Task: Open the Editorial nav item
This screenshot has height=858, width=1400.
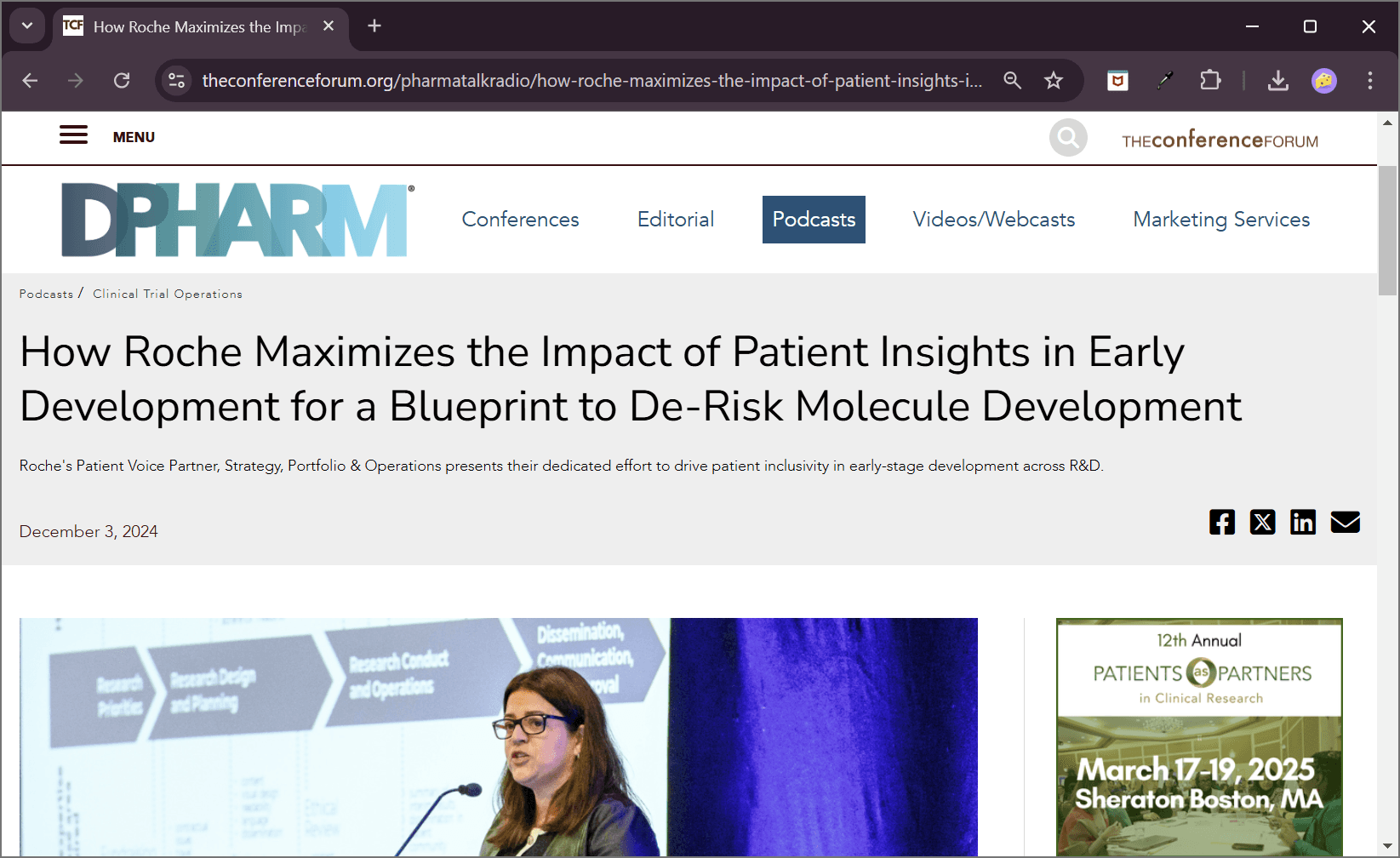Action: (x=676, y=220)
